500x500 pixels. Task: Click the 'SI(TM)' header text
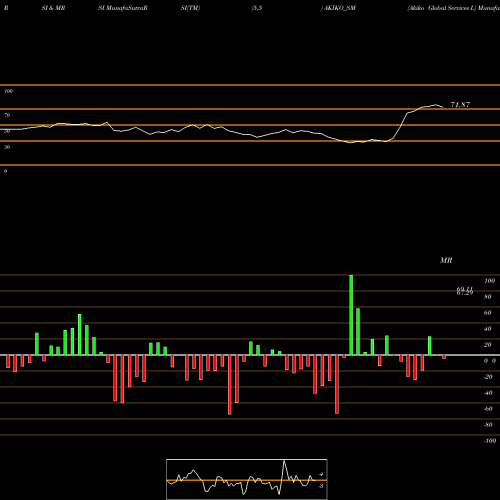[190, 8]
